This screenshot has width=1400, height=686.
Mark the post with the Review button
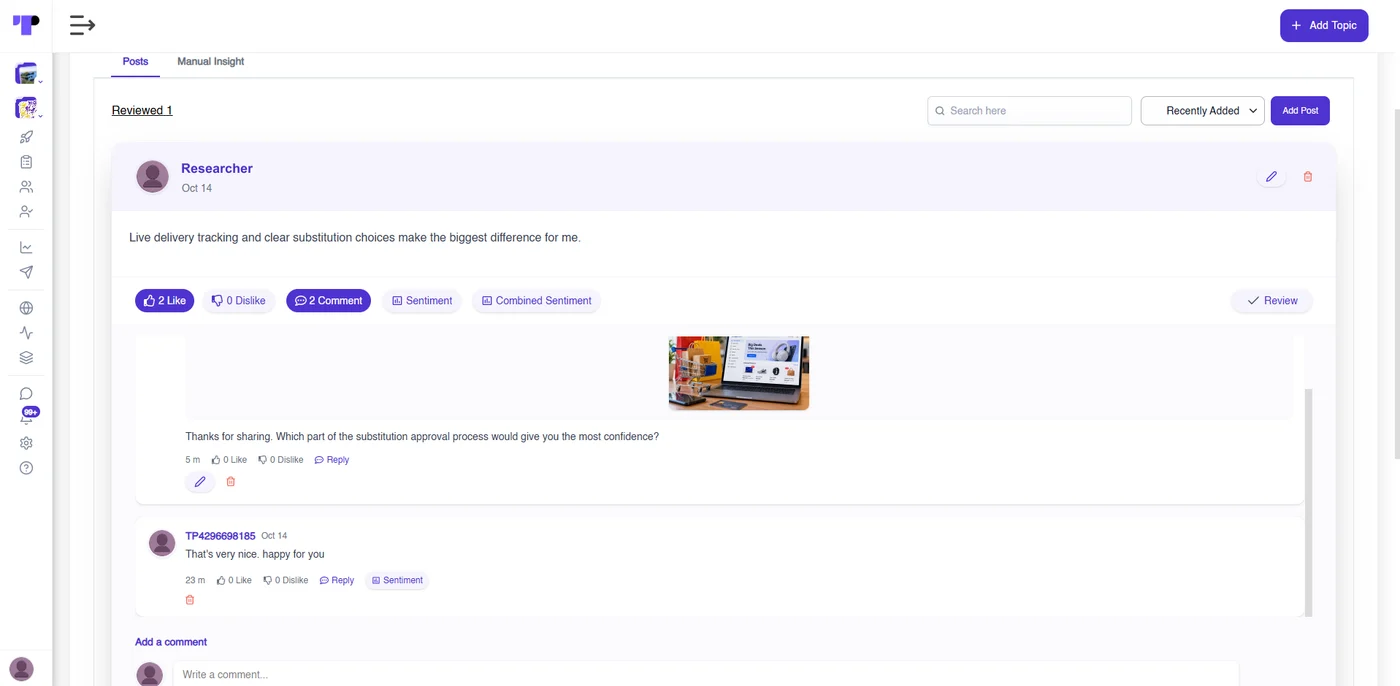point(1272,301)
